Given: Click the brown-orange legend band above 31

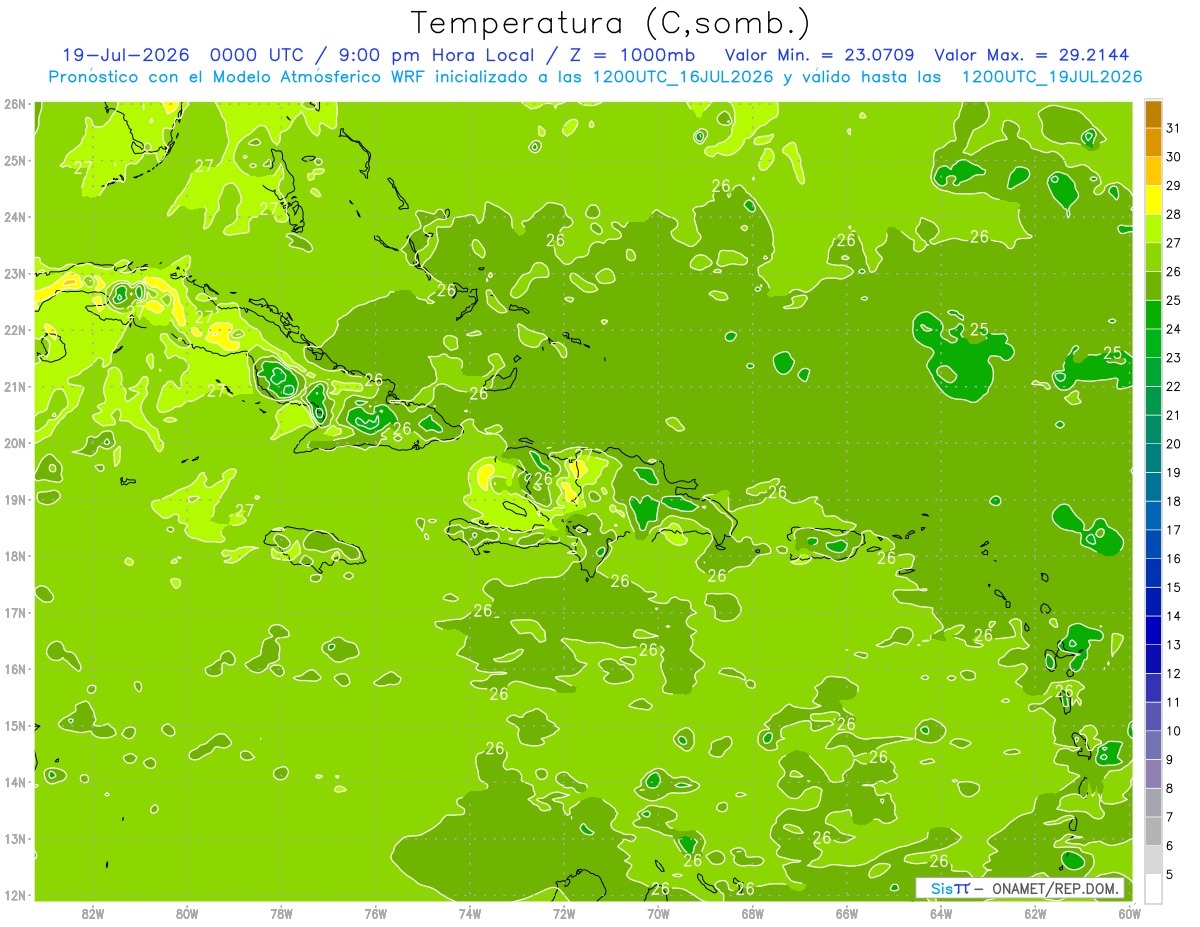Looking at the screenshot, I should (1153, 115).
